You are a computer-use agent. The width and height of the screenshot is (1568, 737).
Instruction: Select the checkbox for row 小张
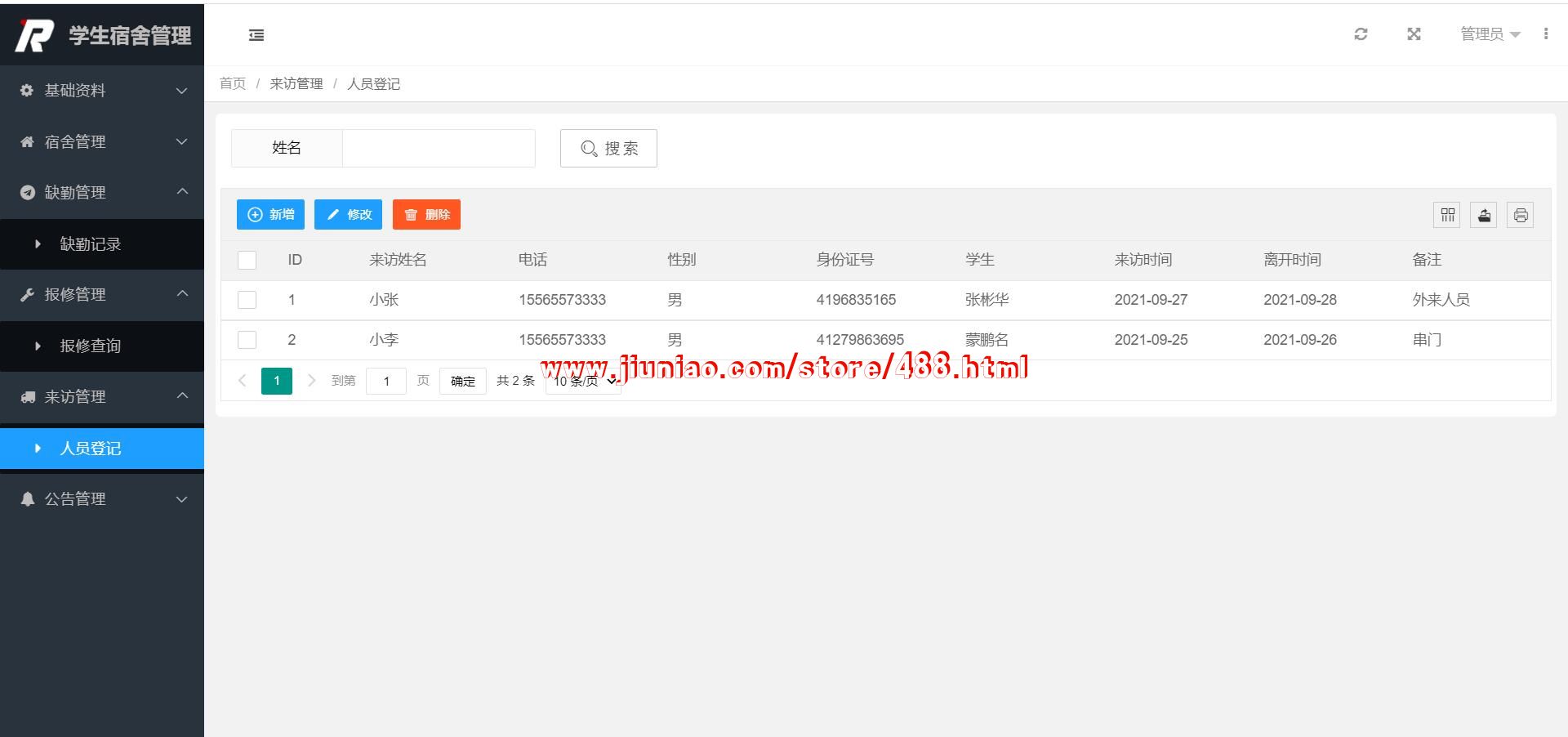pos(247,300)
